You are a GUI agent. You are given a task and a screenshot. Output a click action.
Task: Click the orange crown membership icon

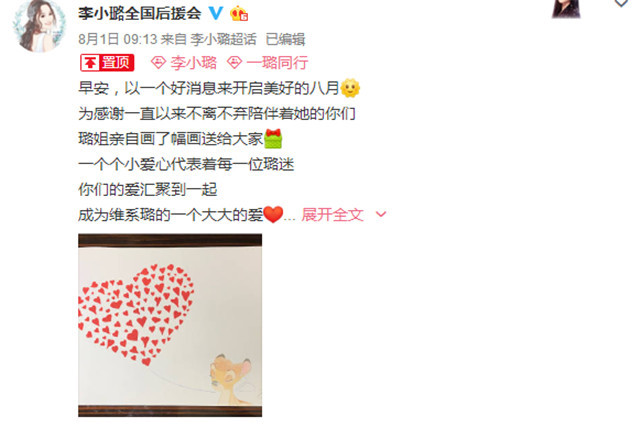pyautogui.click(x=239, y=14)
